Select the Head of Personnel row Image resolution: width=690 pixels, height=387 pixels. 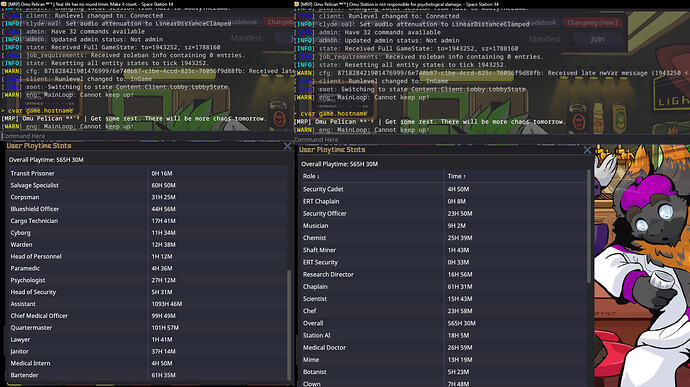[x=148, y=257]
